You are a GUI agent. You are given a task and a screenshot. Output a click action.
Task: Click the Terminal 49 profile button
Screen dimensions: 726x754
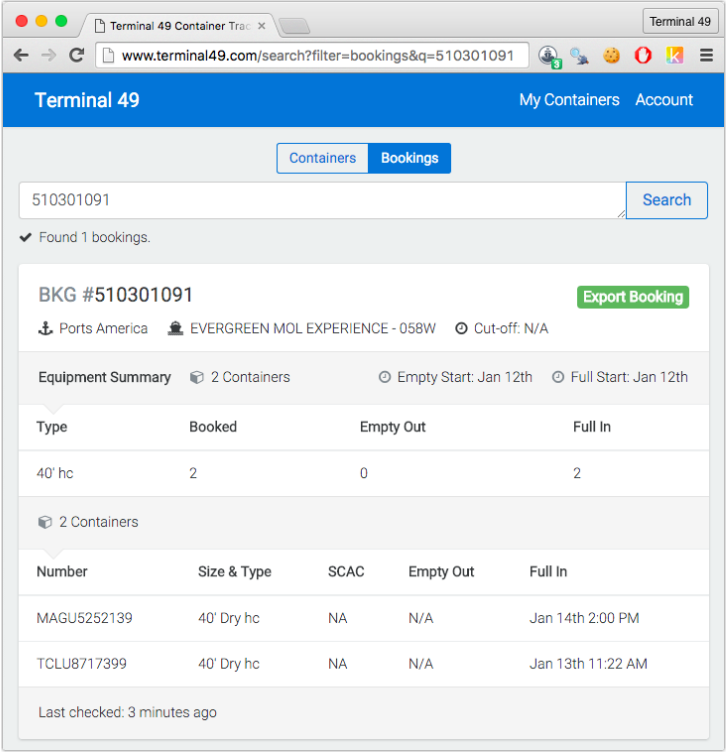click(680, 22)
